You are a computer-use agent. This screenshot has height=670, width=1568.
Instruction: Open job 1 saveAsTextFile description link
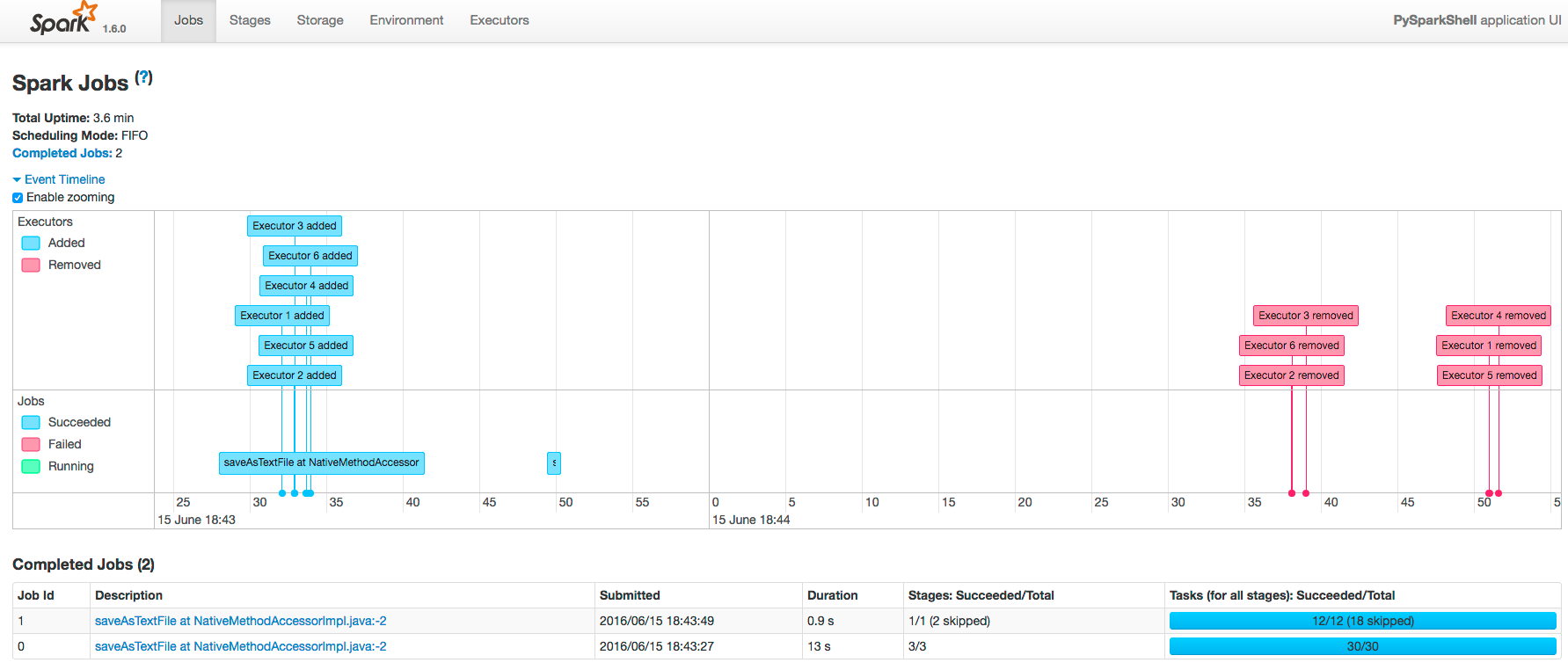(241, 621)
